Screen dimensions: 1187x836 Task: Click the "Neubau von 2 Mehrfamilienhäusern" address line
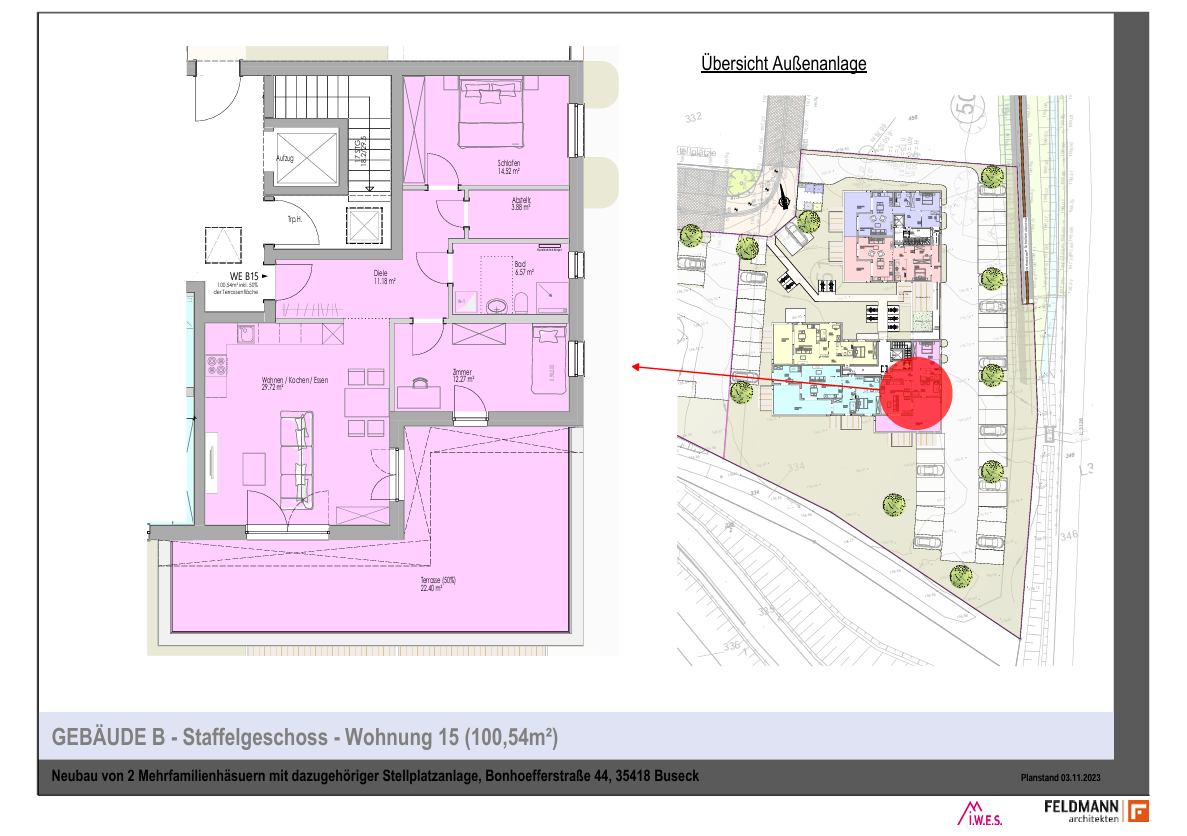coord(375,775)
